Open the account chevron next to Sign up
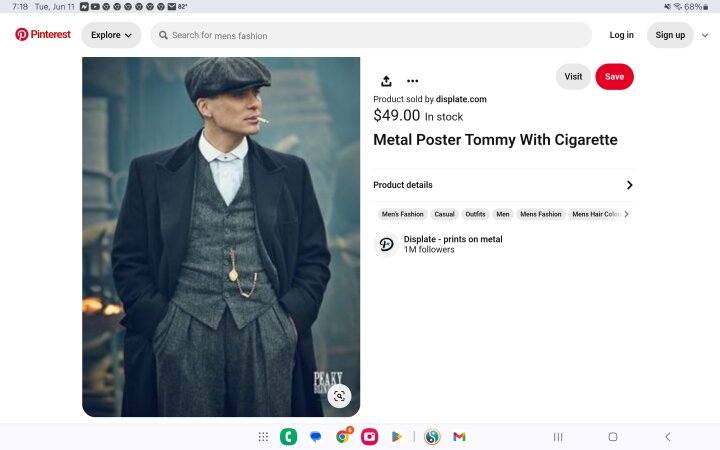Viewport: 720px width, 450px height. tap(705, 35)
